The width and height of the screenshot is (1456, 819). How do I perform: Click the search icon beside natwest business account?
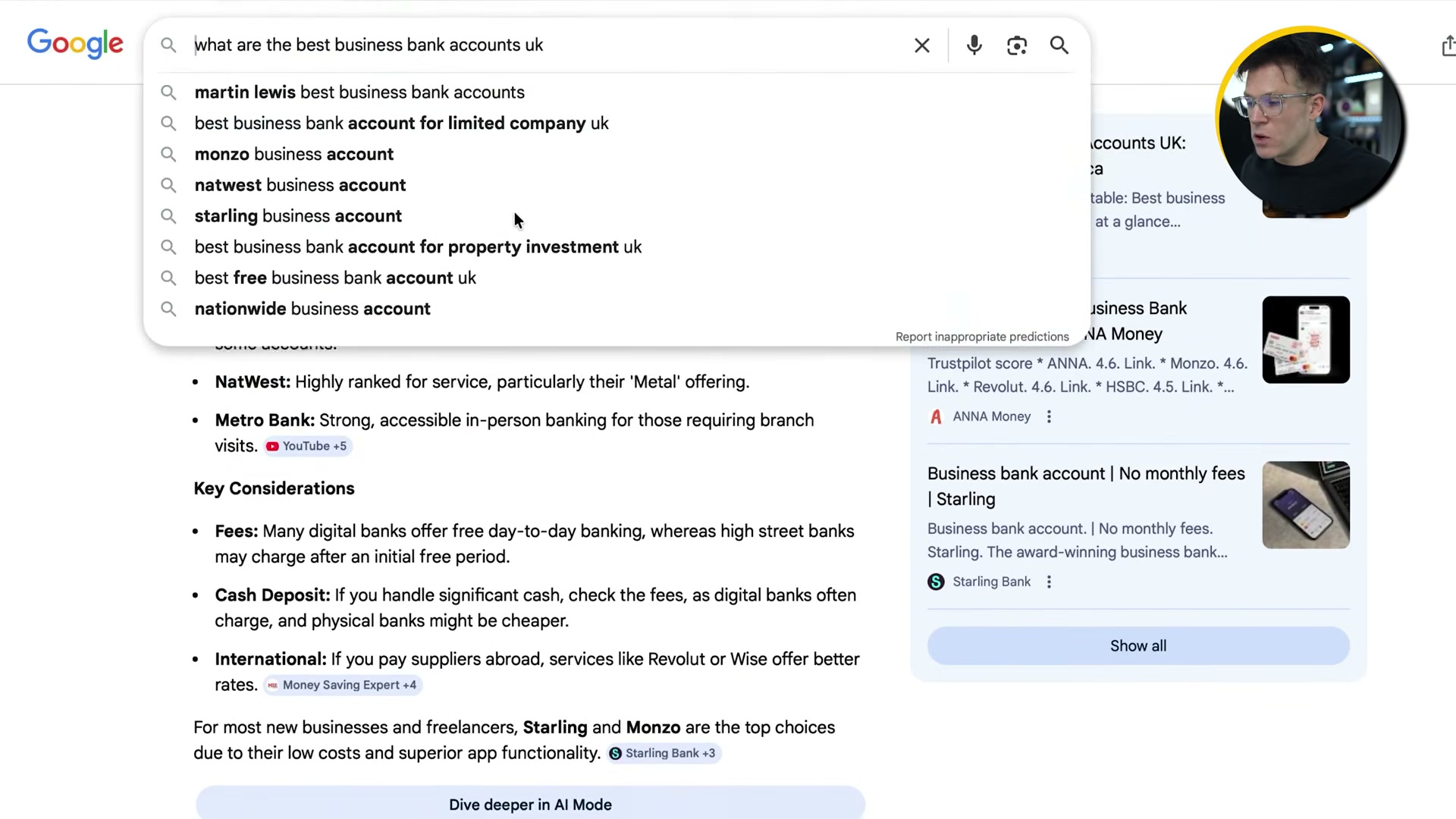coord(168,185)
